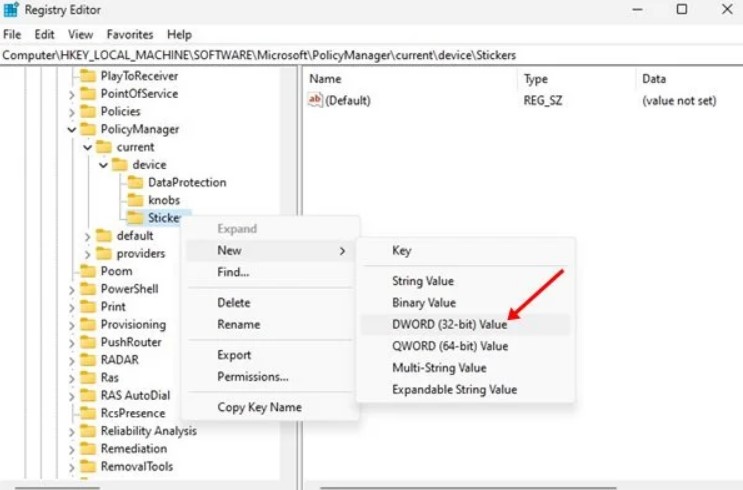Choose Delete in the context menu
Screen dimensions: 743x490
coord(270,303)
